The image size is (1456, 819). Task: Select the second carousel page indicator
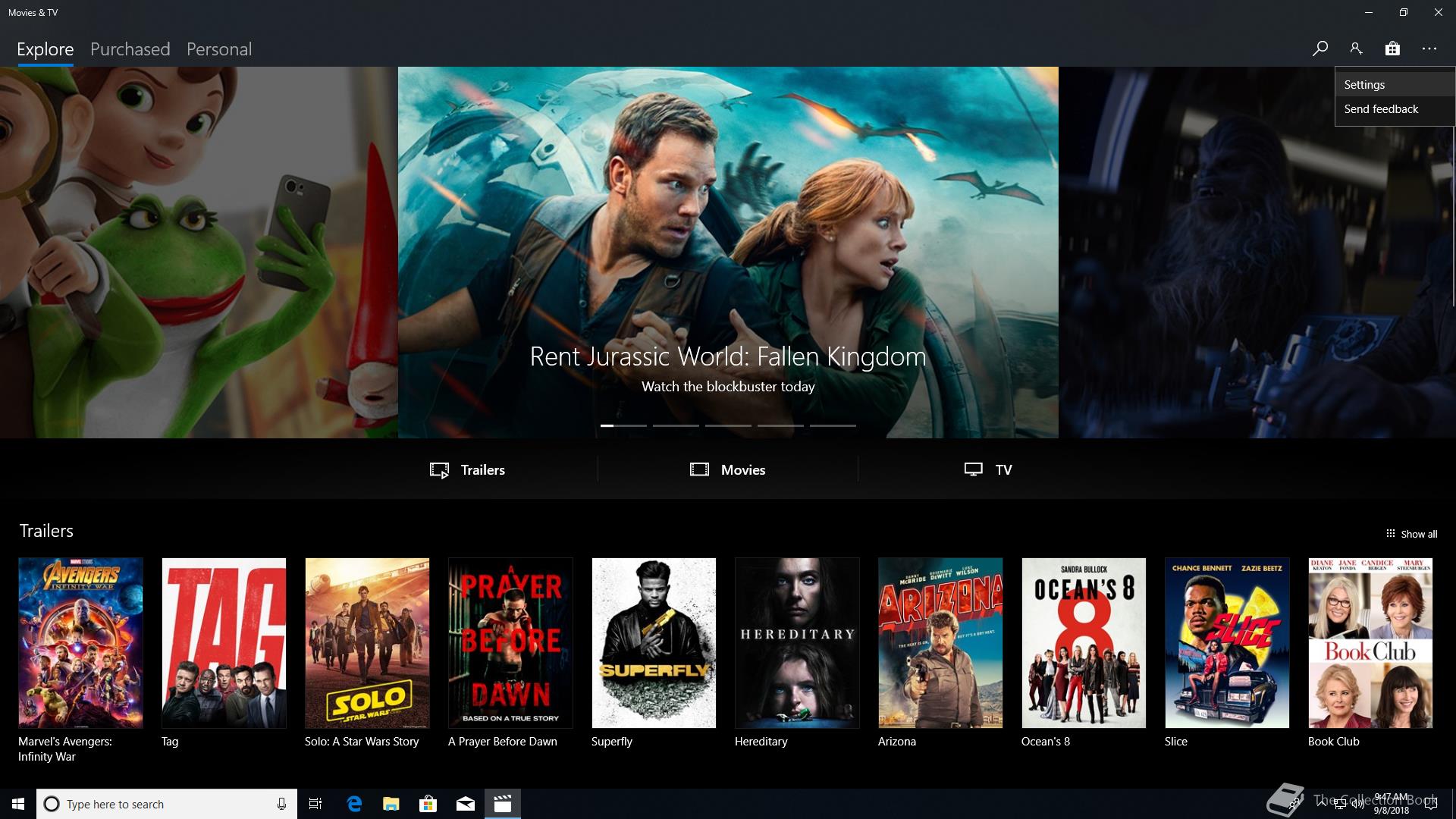pyautogui.click(x=676, y=425)
